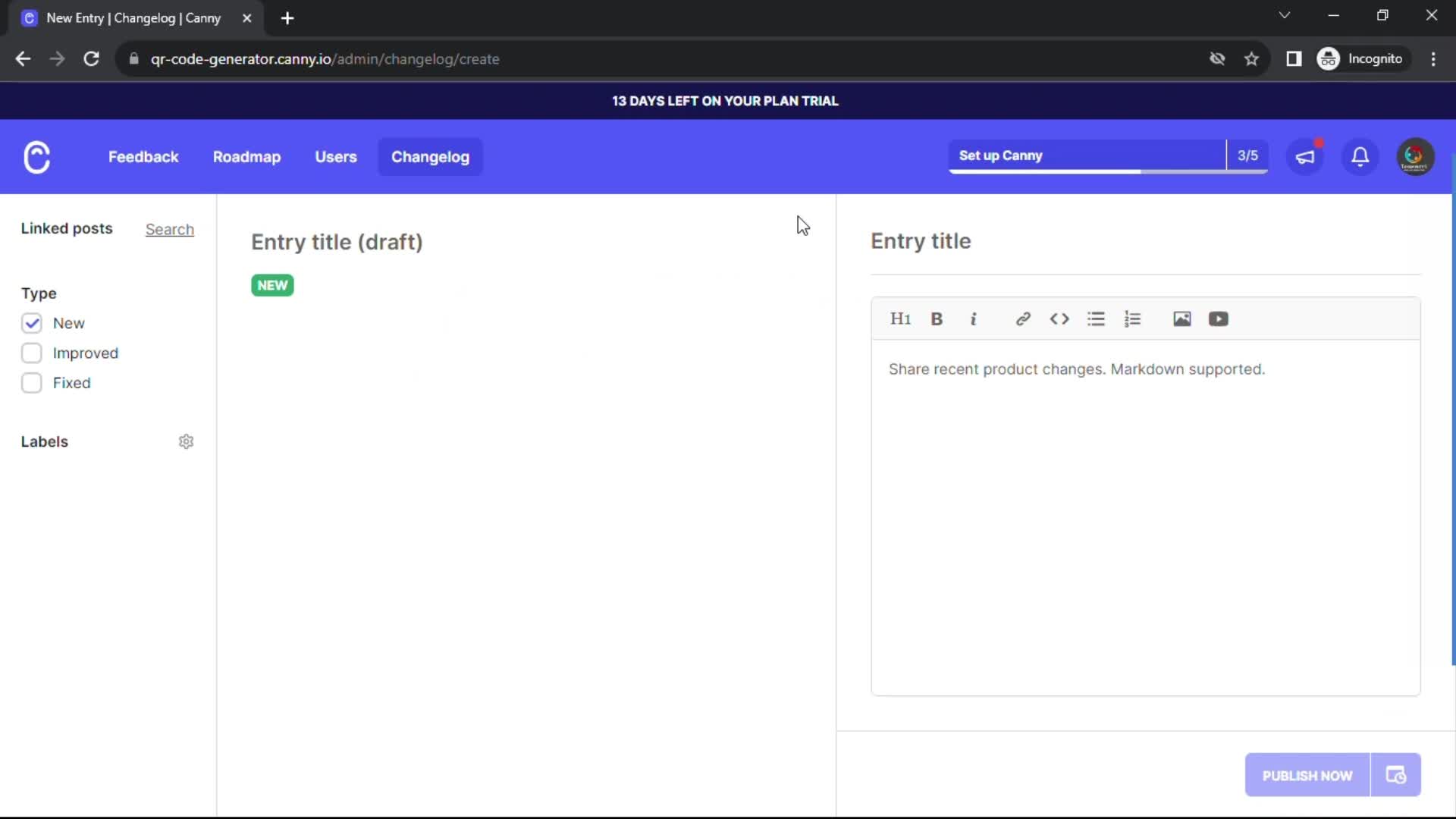Image resolution: width=1456 pixels, height=819 pixels.
Task: Apply H1 heading formatting in the editor
Action: point(900,318)
